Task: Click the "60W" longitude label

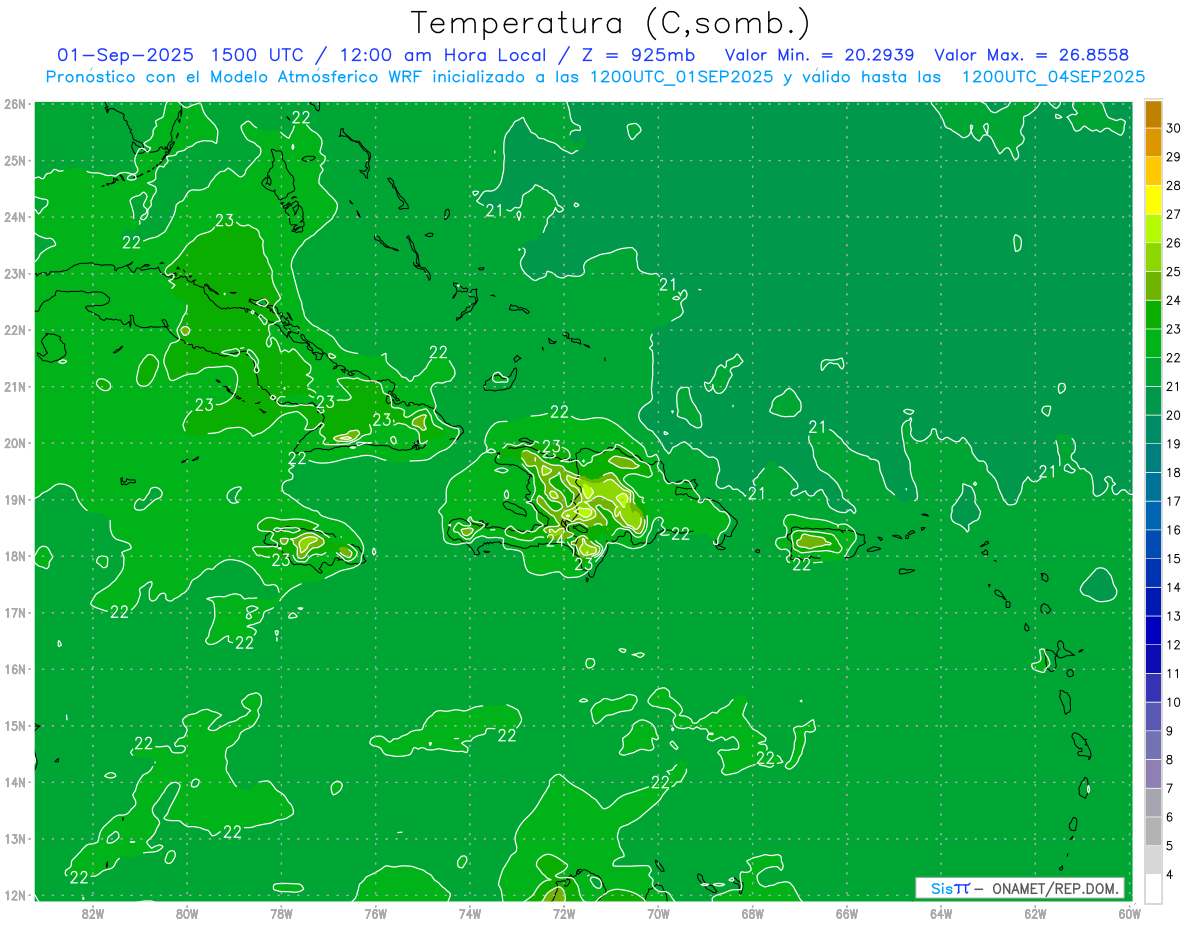Action: coord(1129,912)
